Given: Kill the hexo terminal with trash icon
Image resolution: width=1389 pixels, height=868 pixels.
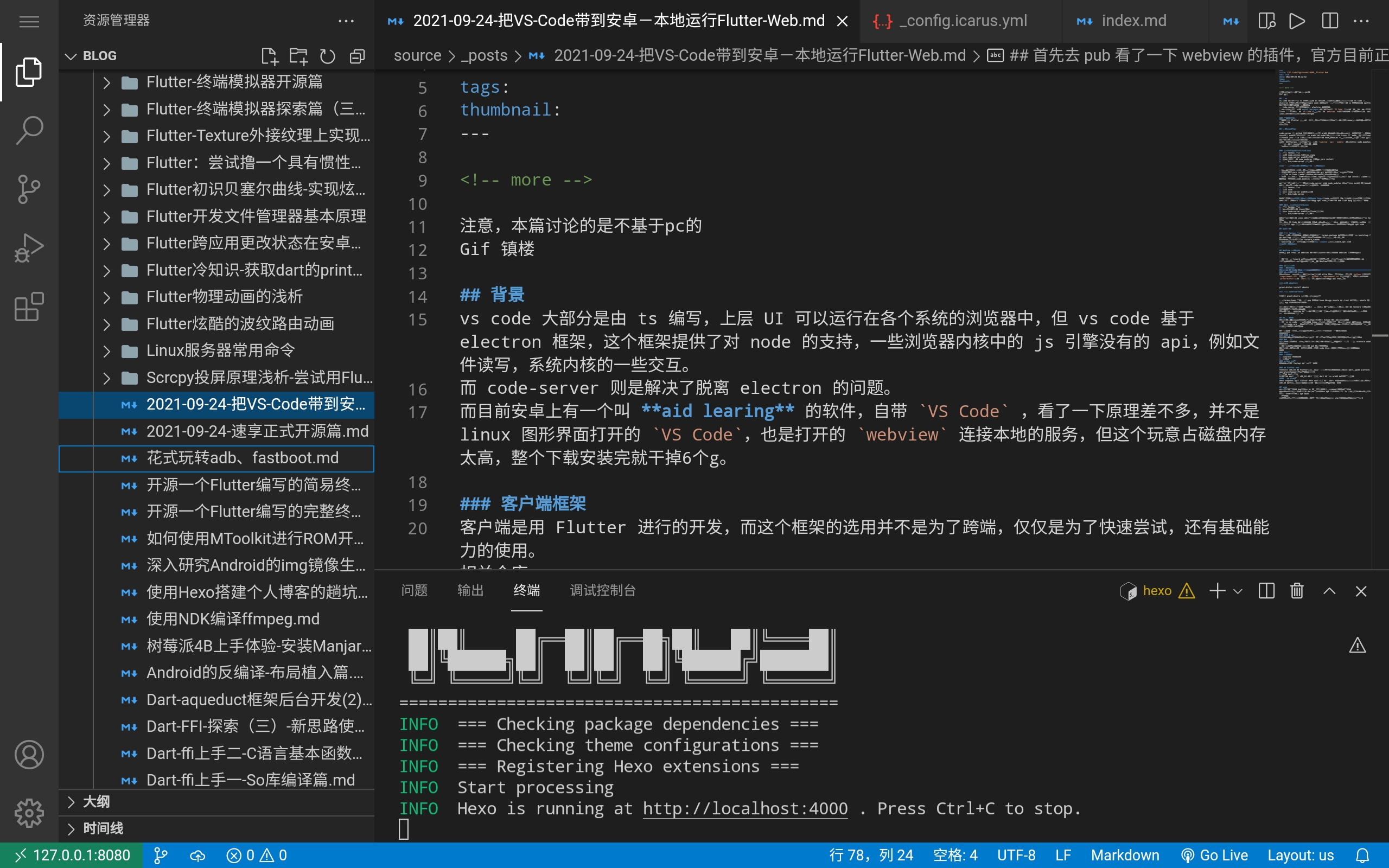Looking at the screenshot, I should [x=1297, y=591].
